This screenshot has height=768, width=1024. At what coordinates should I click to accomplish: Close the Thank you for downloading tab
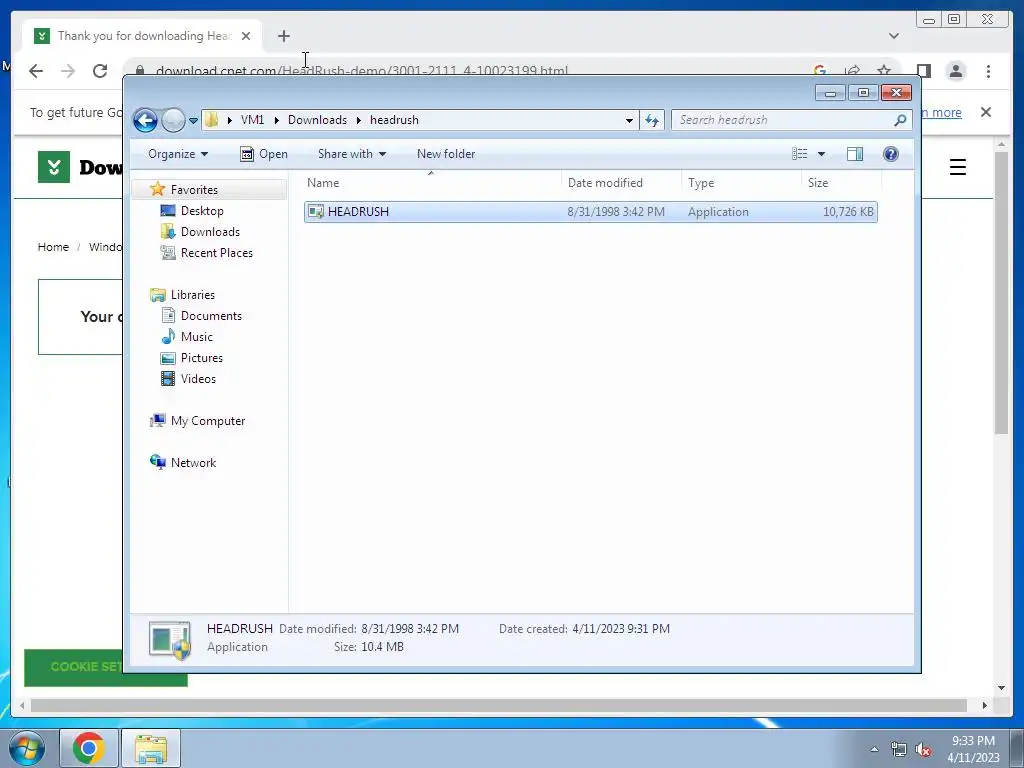pos(246,36)
